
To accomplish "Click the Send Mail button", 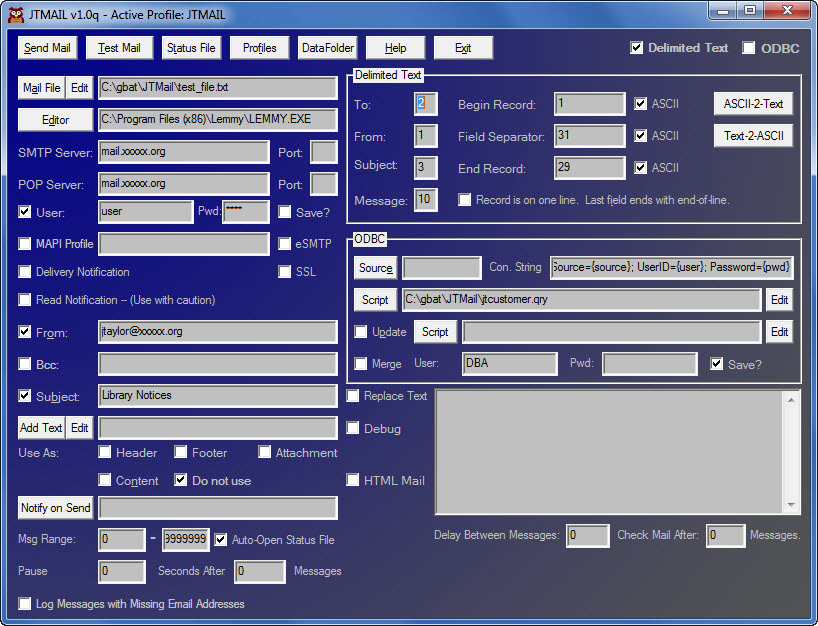I will [47, 48].
